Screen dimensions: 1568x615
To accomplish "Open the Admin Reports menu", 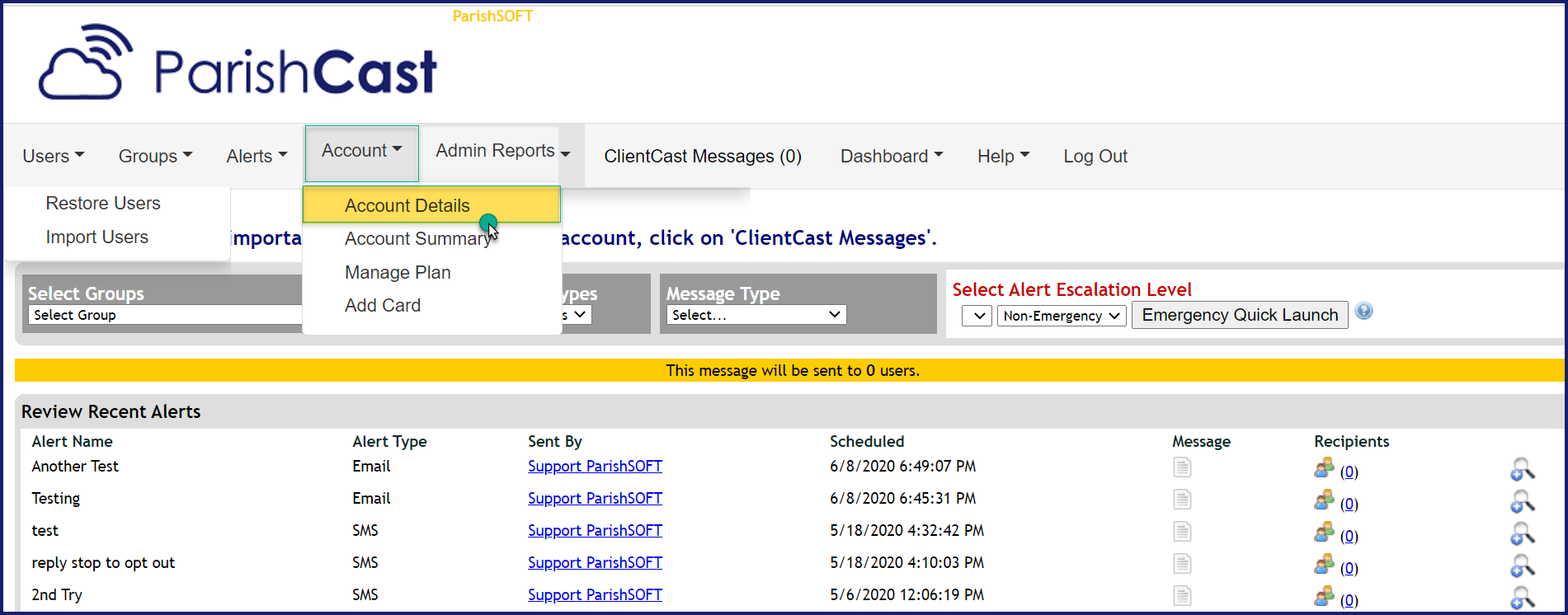I will (503, 151).
